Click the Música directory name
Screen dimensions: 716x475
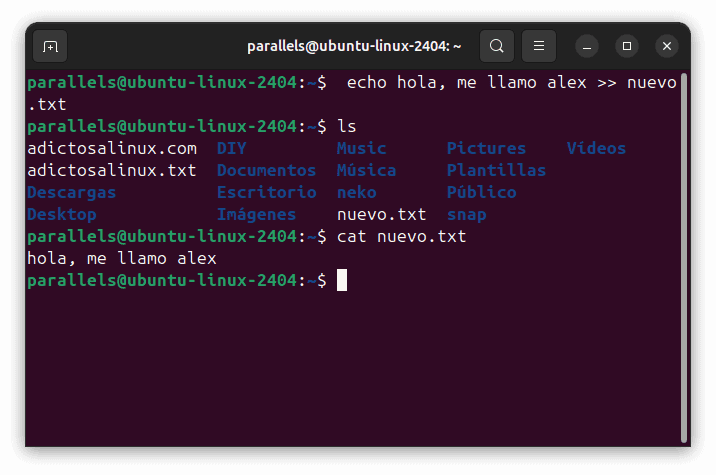coord(366,170)
